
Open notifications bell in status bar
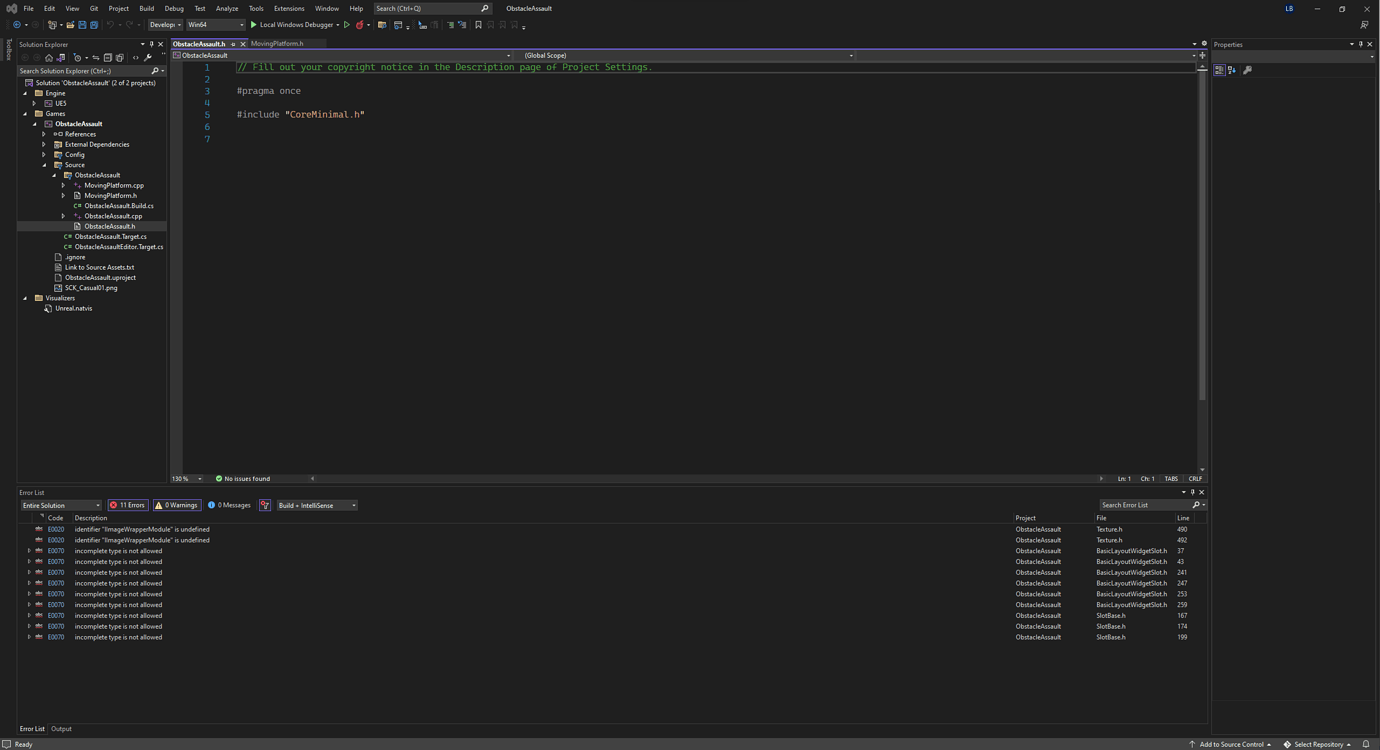click(x=1366, y=744)
